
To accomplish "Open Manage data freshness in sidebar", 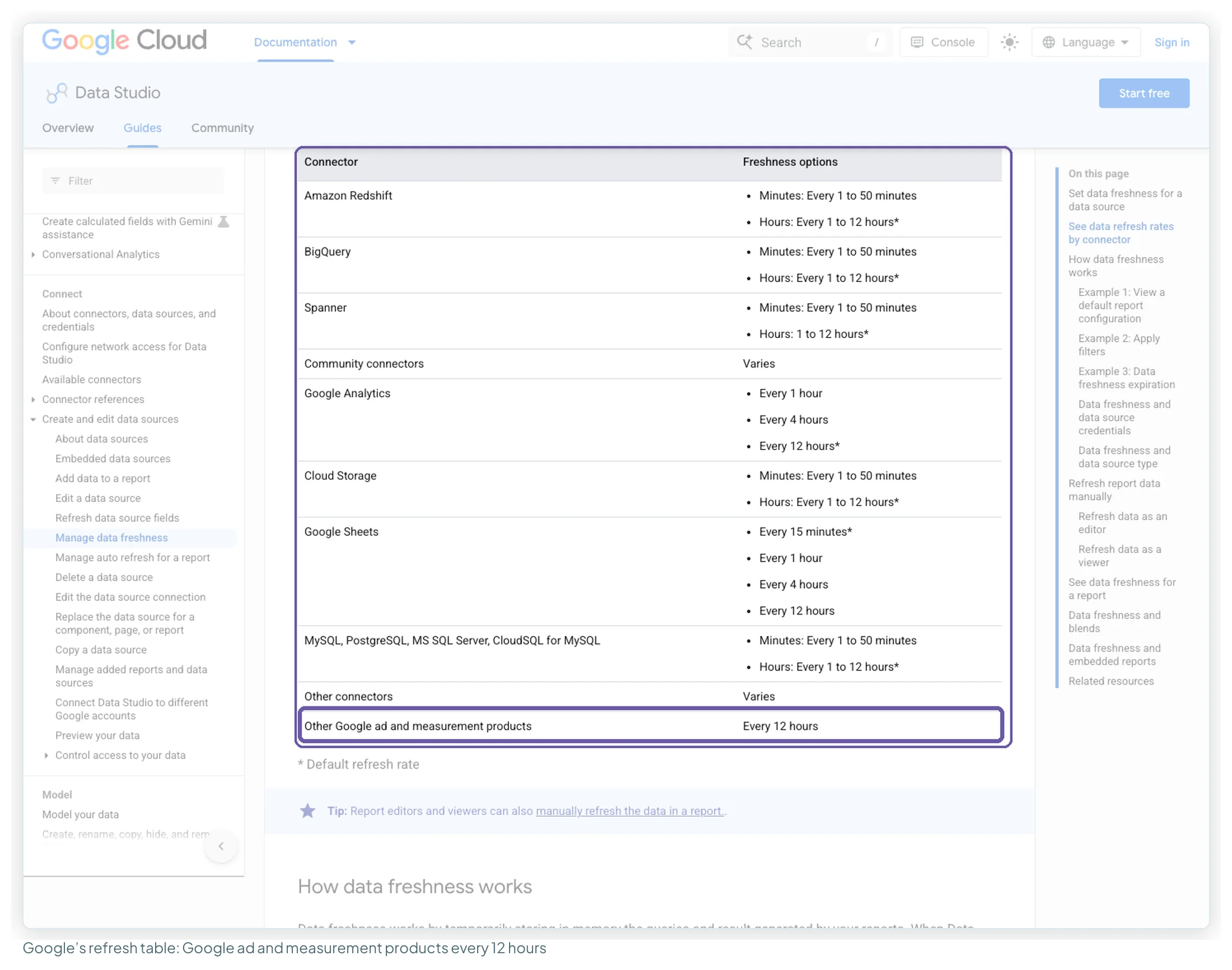I will click(x=111, y=537).
